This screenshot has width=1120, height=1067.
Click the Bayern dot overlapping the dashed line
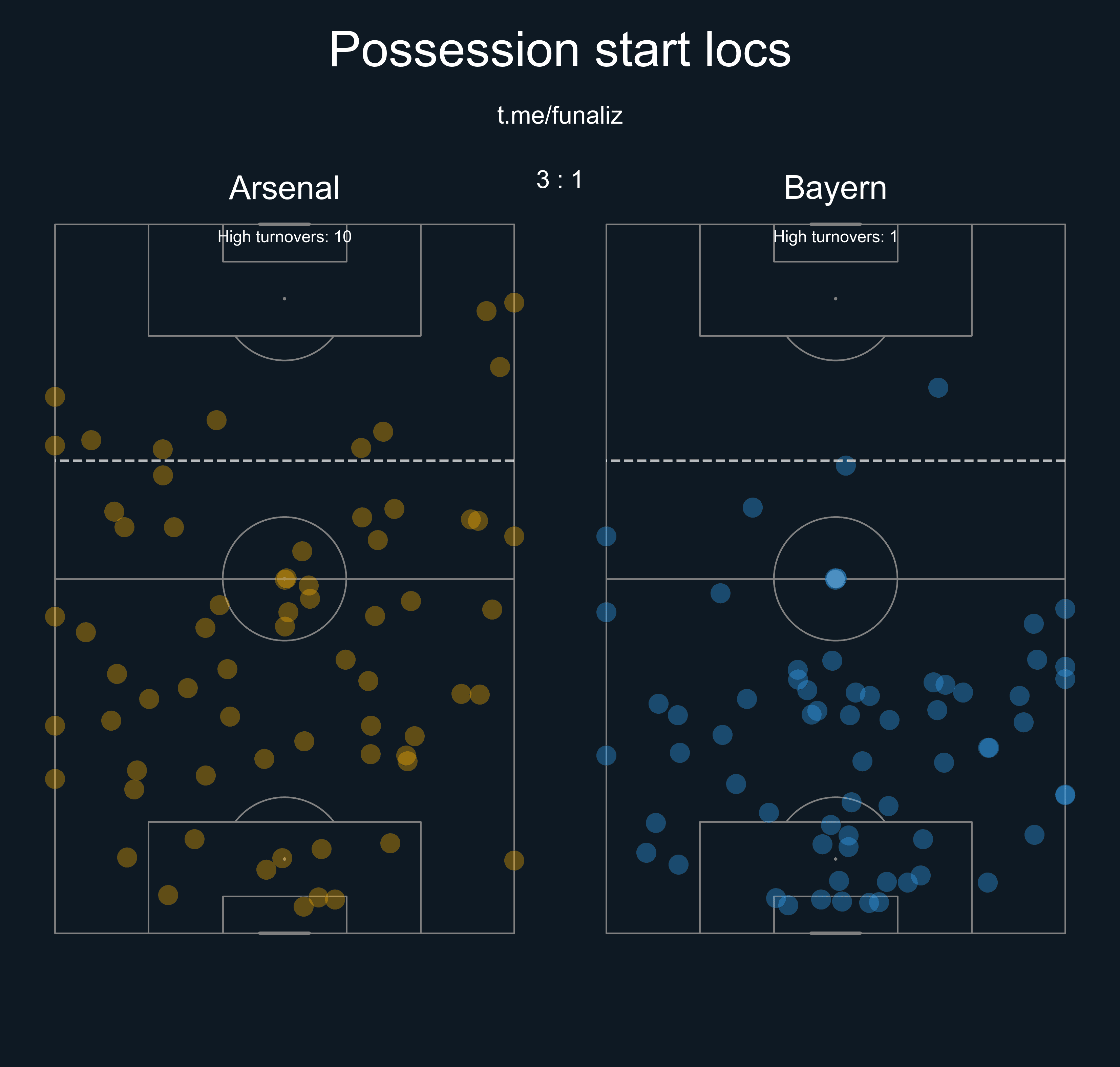[x=845, y=465]
